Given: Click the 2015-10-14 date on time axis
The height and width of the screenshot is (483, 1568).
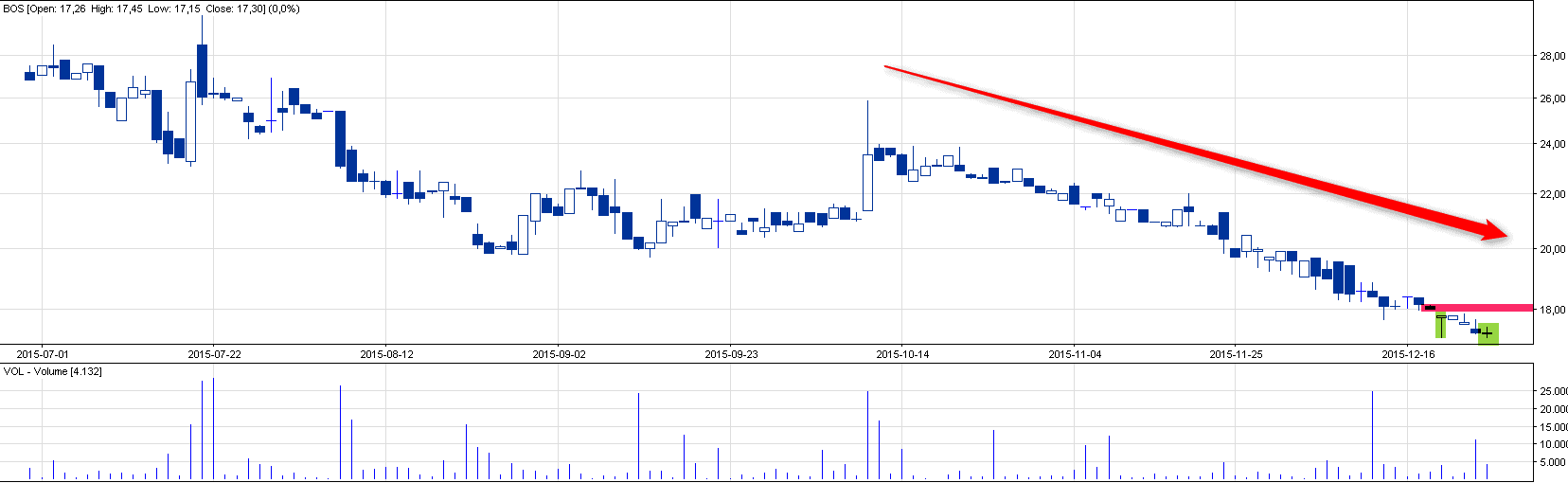Looking at the screenshot, I should point(902,354).
